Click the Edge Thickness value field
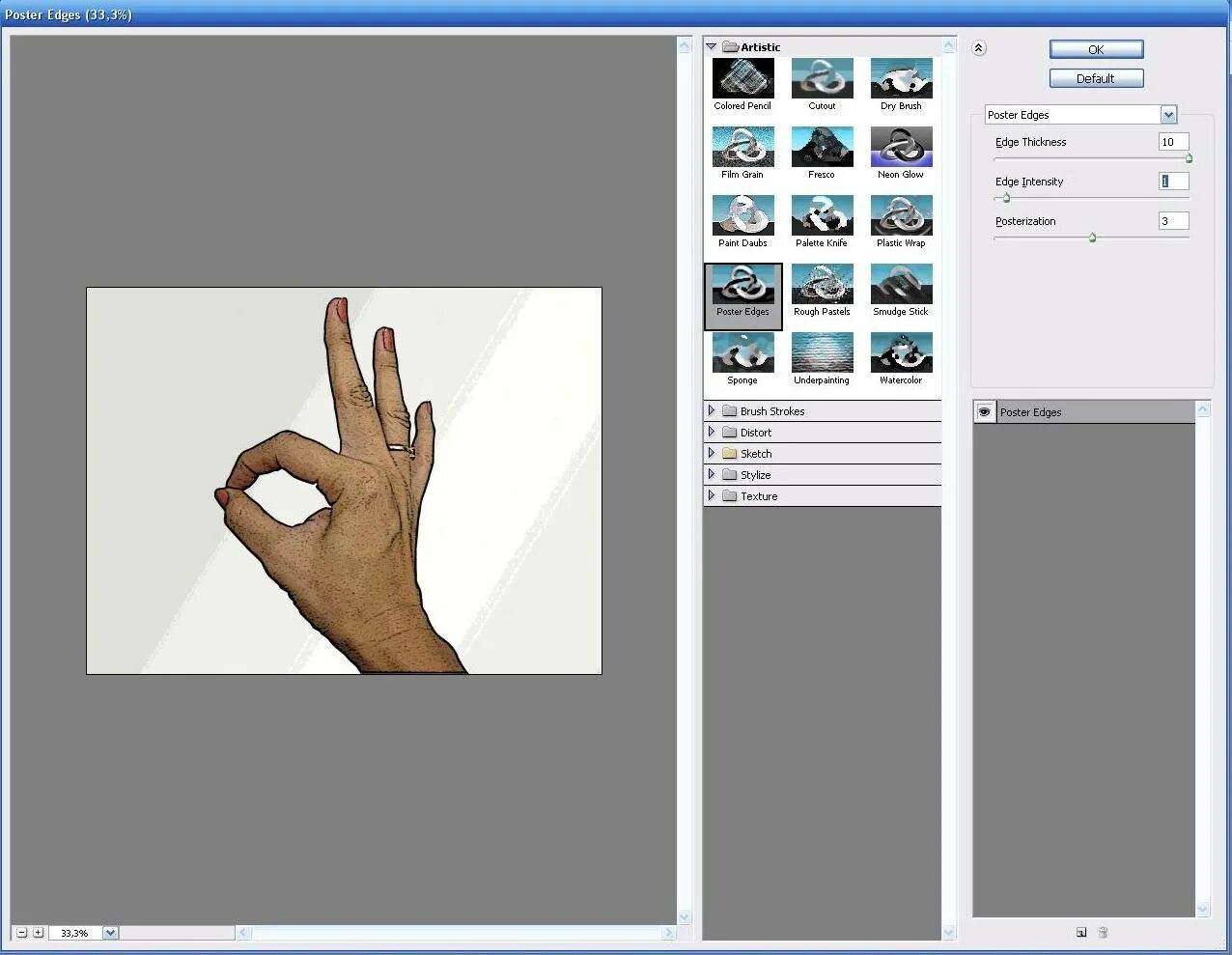1232x955 pixels. [x=1173, y=142]
